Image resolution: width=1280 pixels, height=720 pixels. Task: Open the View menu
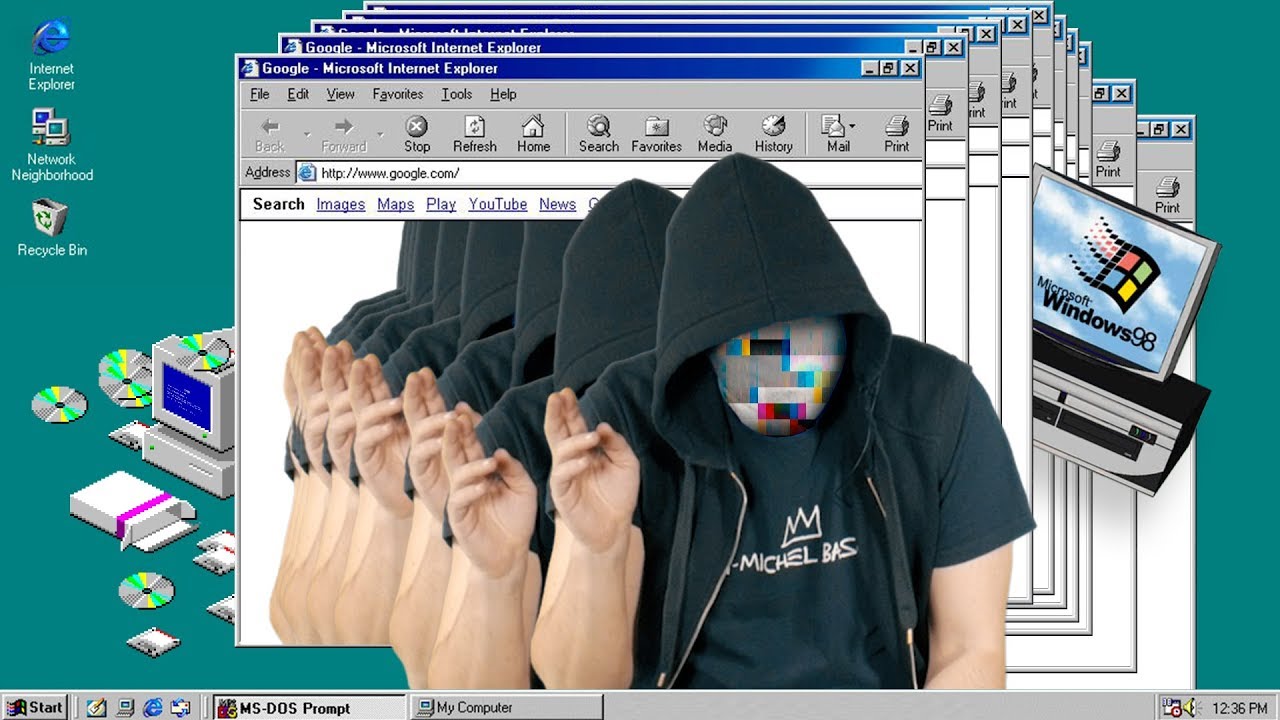[x=340, y=94]
